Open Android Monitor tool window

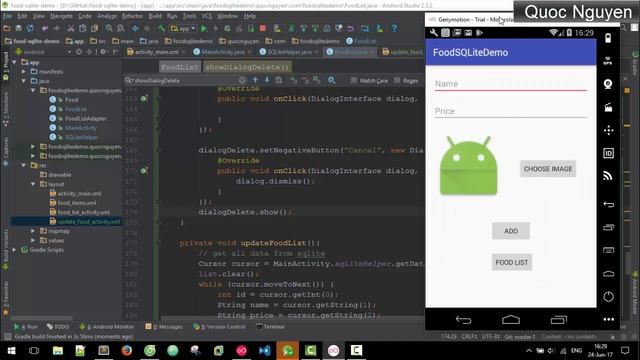[x=107, y=327]
